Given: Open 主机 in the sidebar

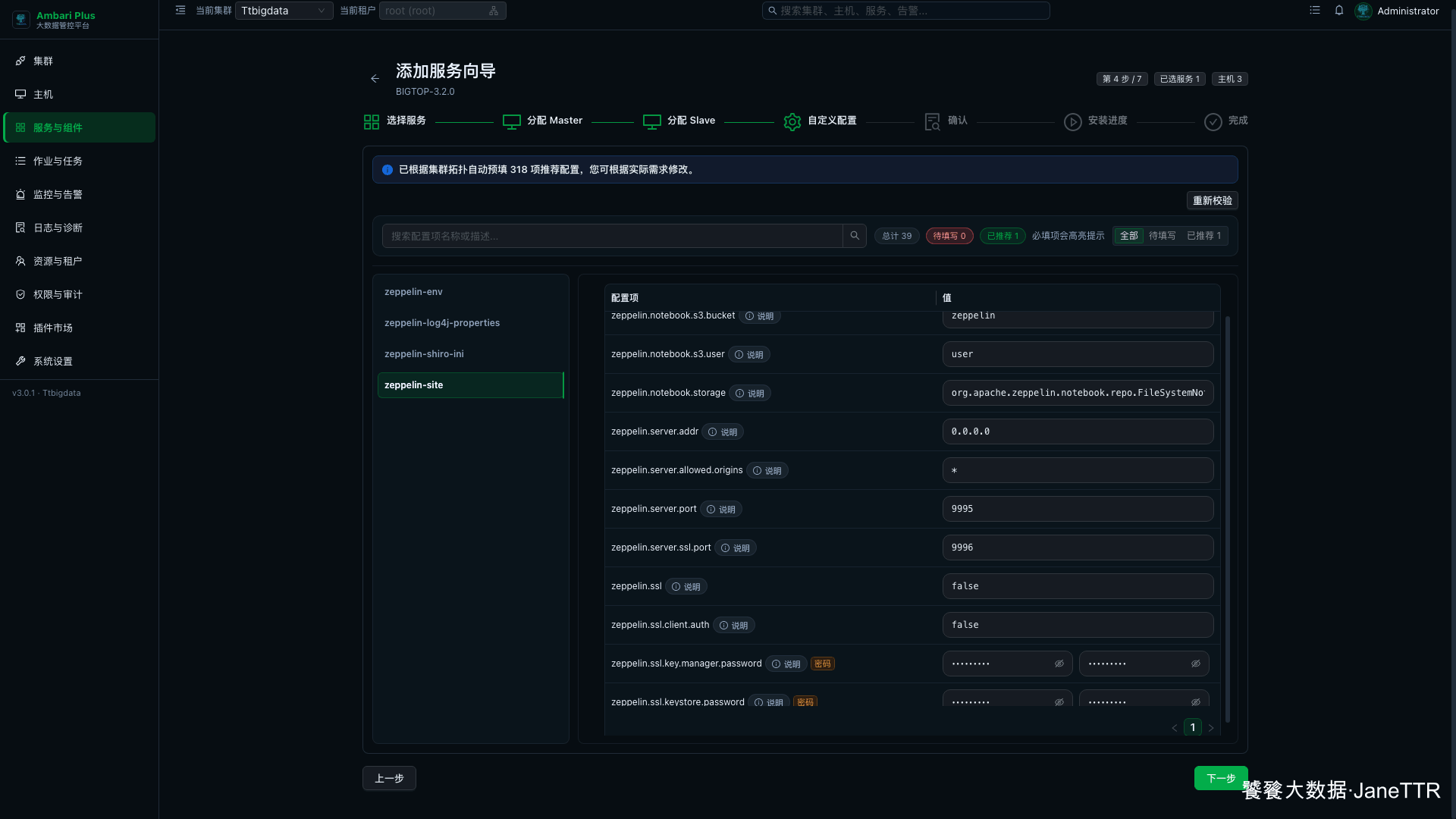Looking at the screenshot, I should tap(79, 94).
